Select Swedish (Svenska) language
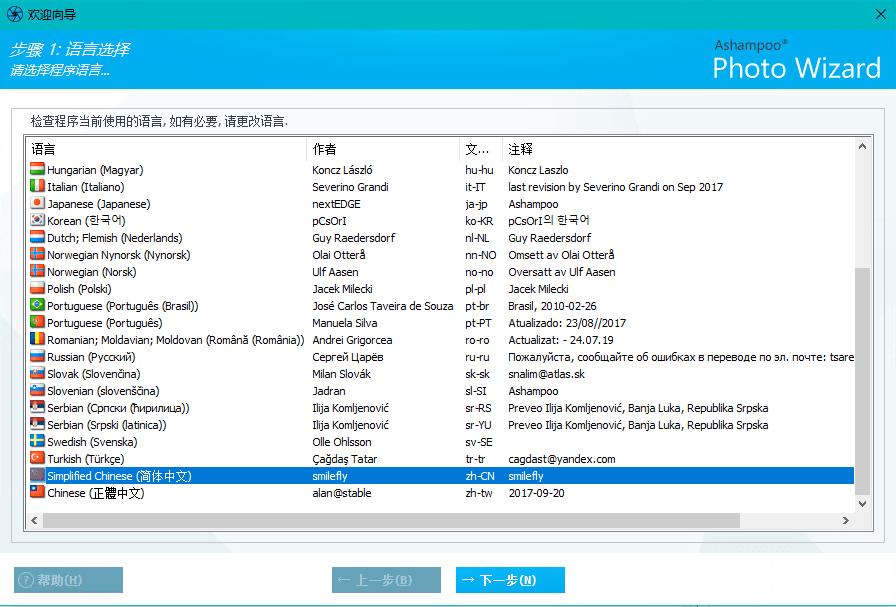Image resolution: width=896 pixels, height=607 pixels. (x=441, y=442)
